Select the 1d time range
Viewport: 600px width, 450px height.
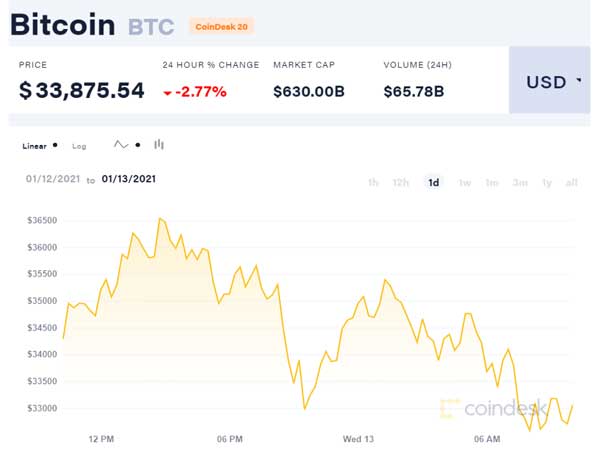tap(433, 183)
